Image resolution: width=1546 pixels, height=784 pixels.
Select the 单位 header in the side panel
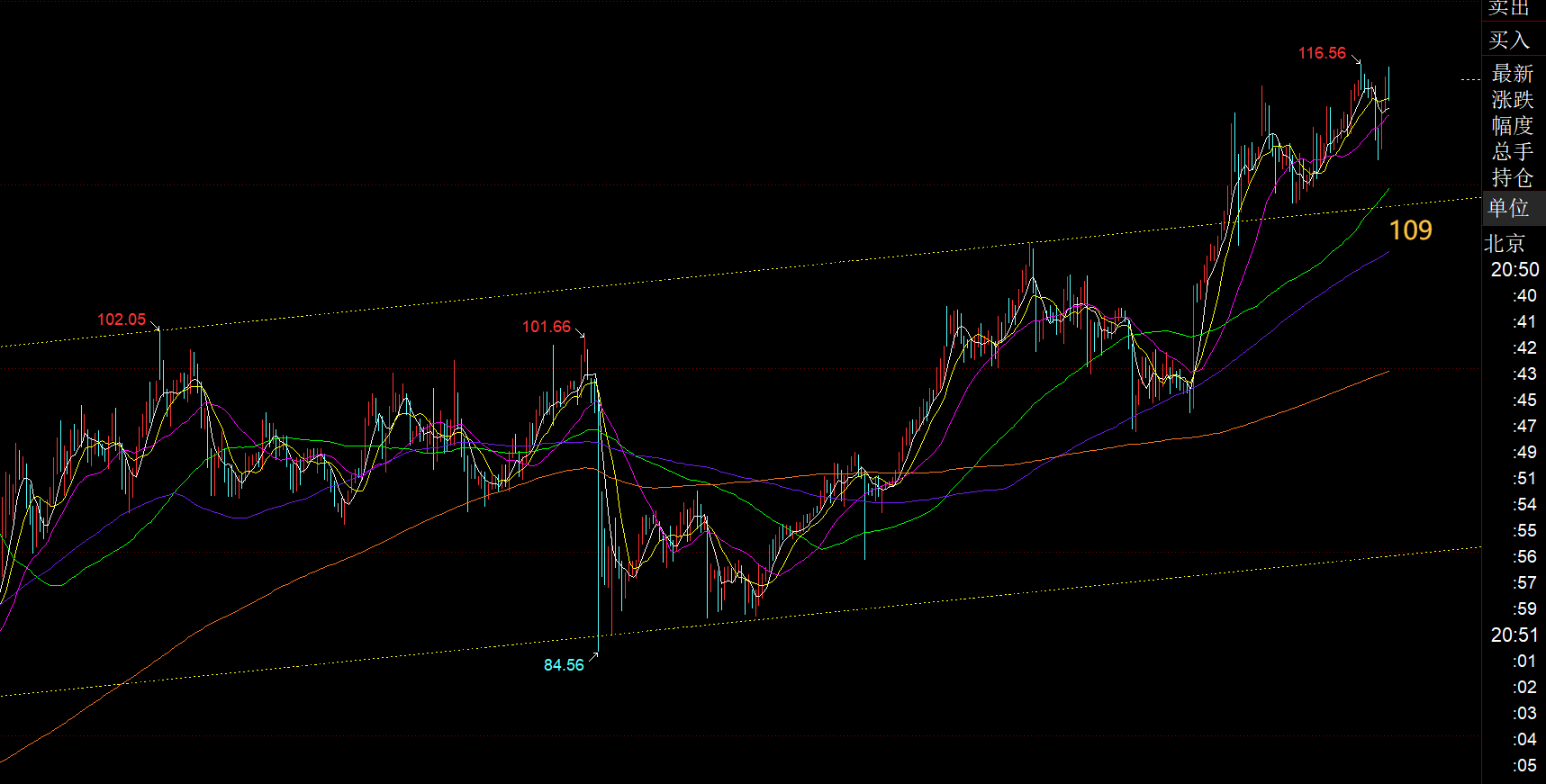coord(1509,208)
